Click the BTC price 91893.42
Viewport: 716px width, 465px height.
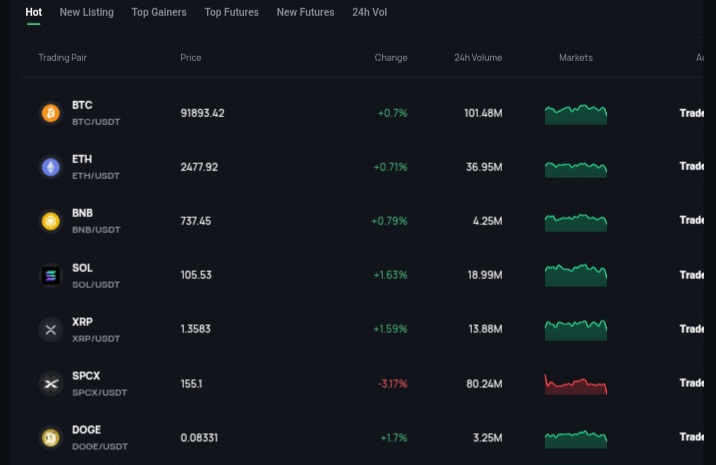pyautogui.click(x=202, y=113)
